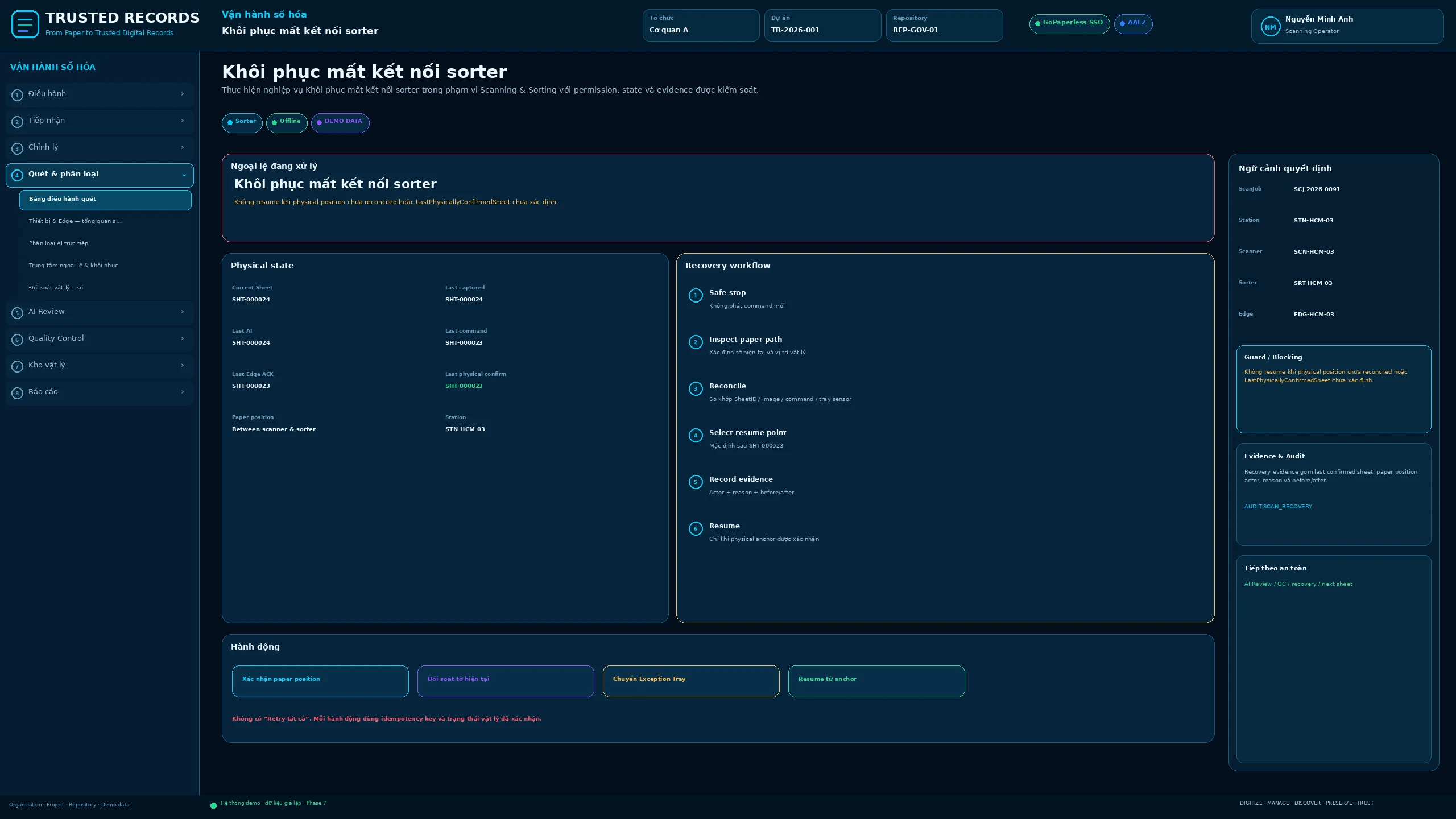
Task: Click the Trusted Records logo icon
Action: 25,24
